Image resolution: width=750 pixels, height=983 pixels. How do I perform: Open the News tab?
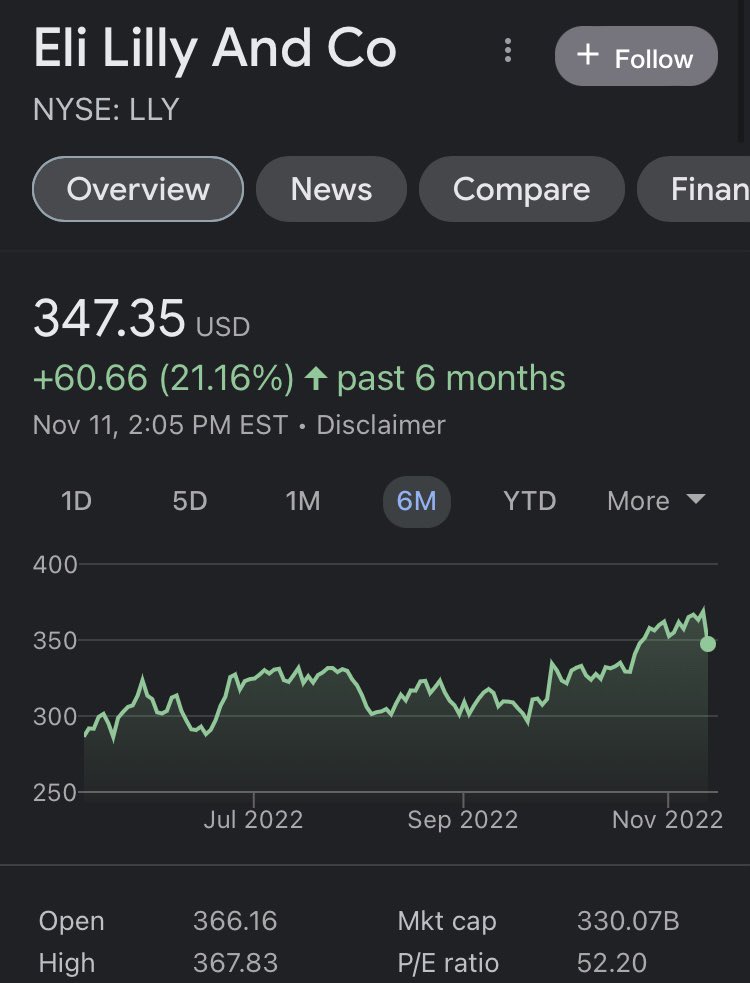[x=331, y=189]
